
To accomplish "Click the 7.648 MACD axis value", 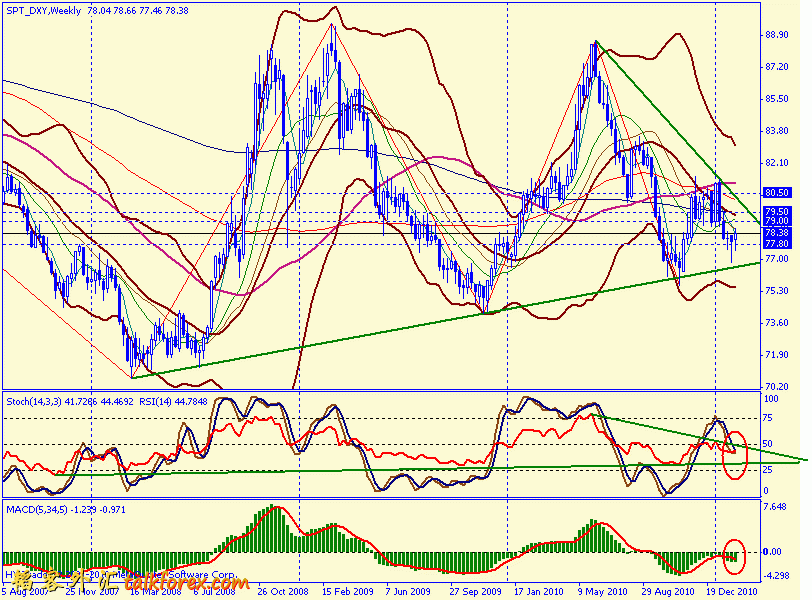I will 775,507.
